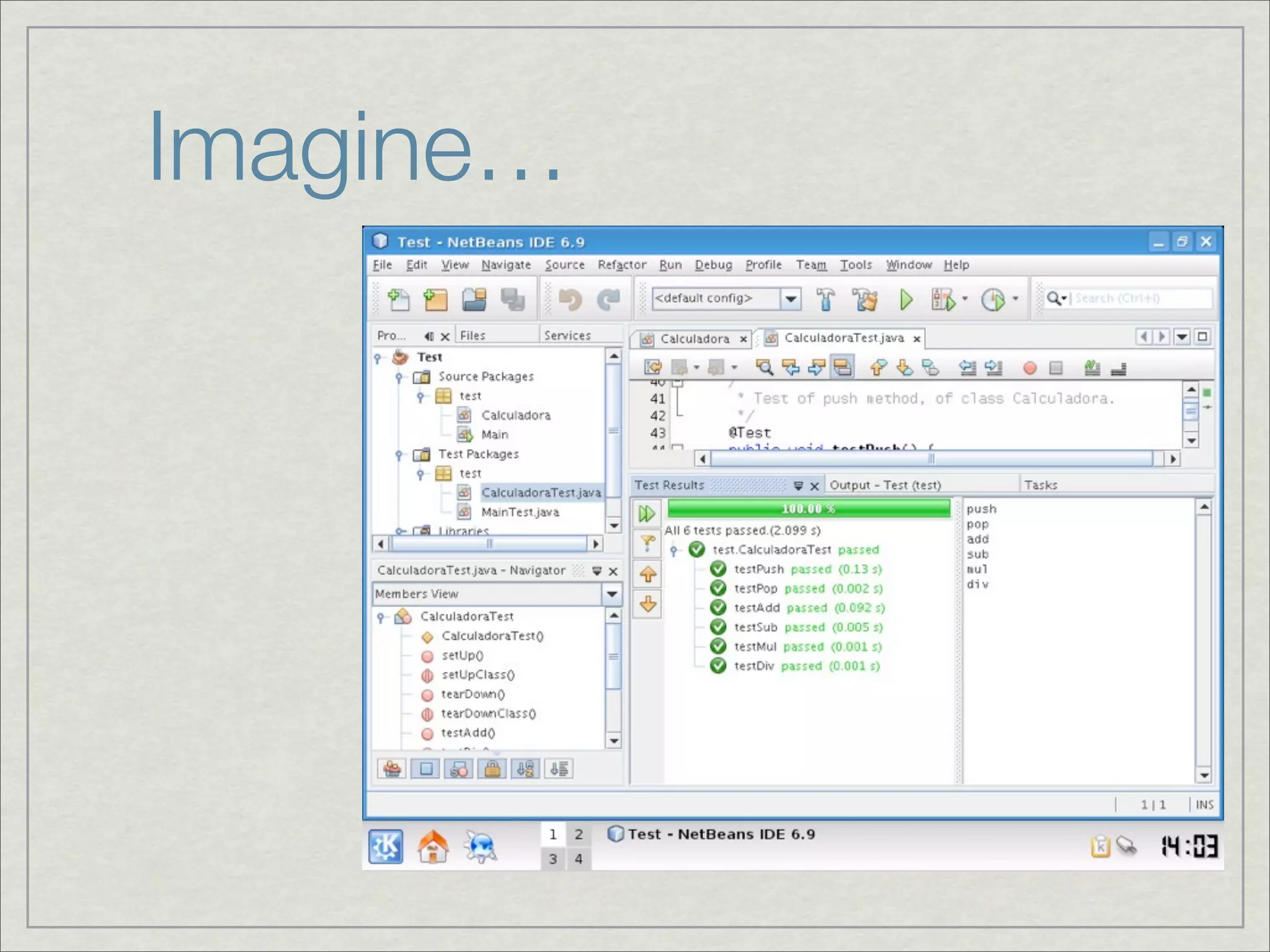The height and width of the screenshot is (952, 1270).
Task: Collapse the Source Packages node
Action: click(x=399, y=377)
